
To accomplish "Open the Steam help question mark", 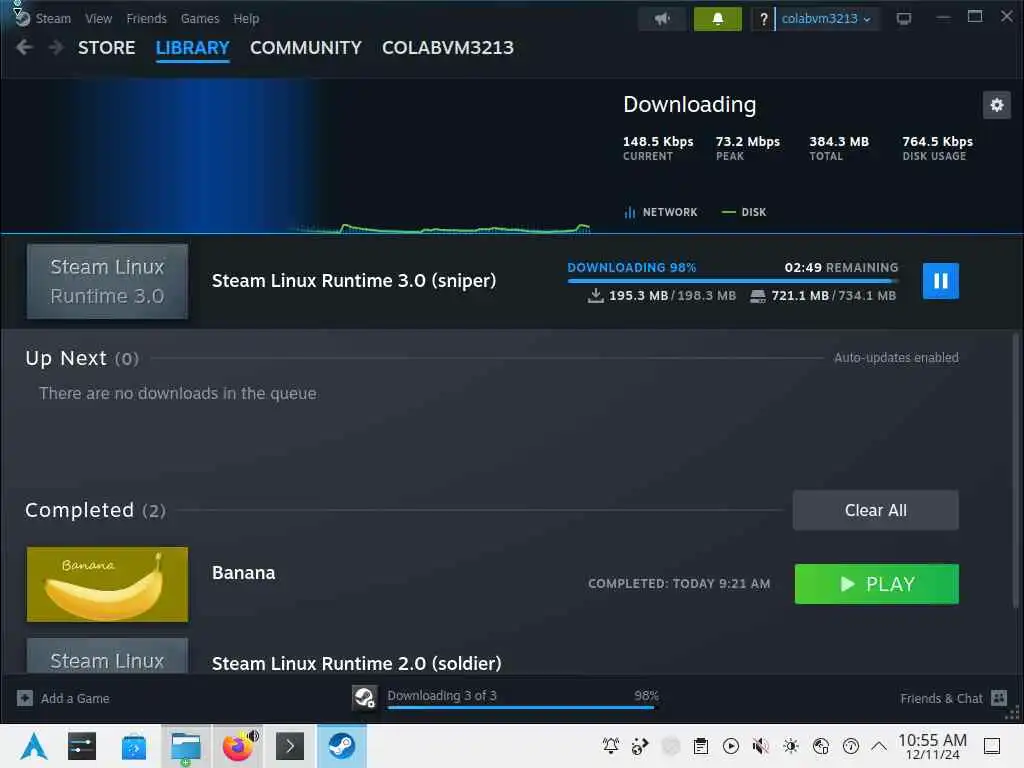I will 763,19.
